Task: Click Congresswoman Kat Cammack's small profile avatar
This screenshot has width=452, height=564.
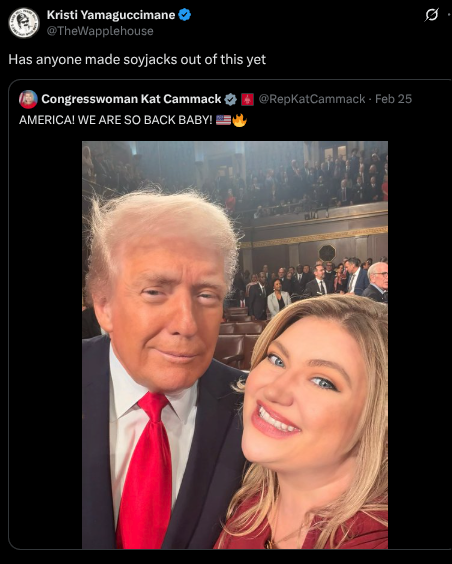Action: [28, 99]
